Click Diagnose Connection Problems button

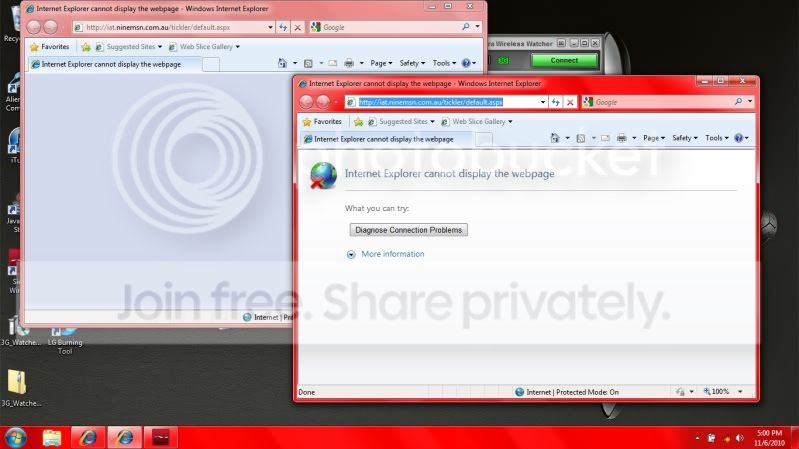pos(409,230)
